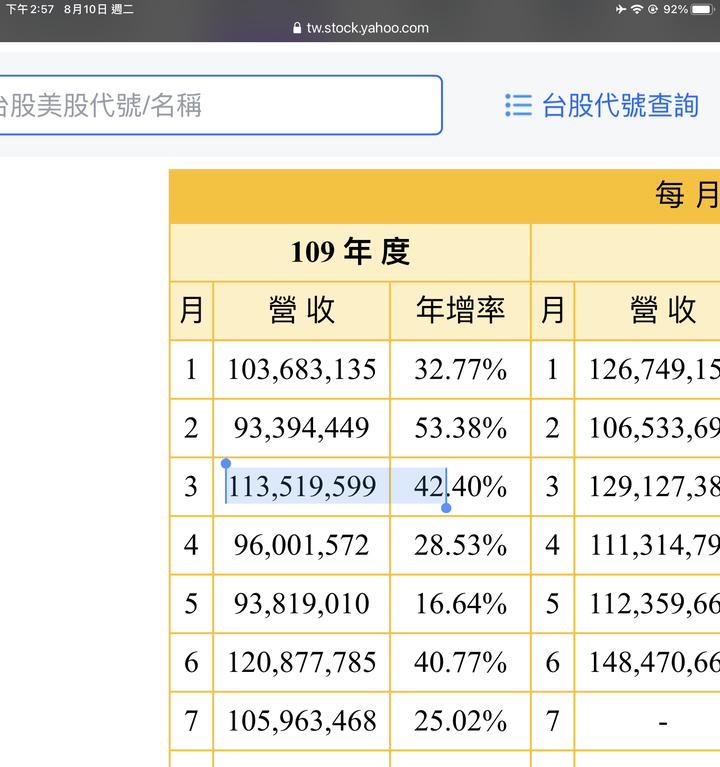Image resolution: width=720 pixels, height=767 pixels.
Task: Tap the highlighted value 113,519,599
Action: pyautogui.click(x=302, y=487)
